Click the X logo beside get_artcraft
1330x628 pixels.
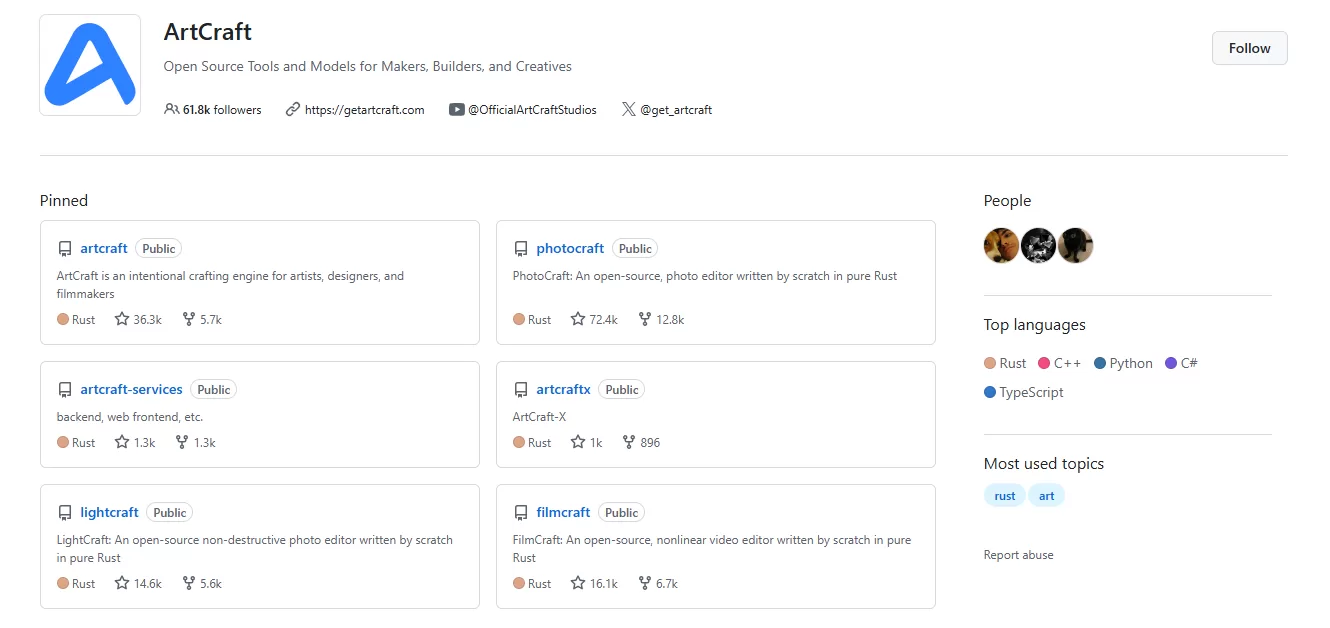(x=628, y=109)
